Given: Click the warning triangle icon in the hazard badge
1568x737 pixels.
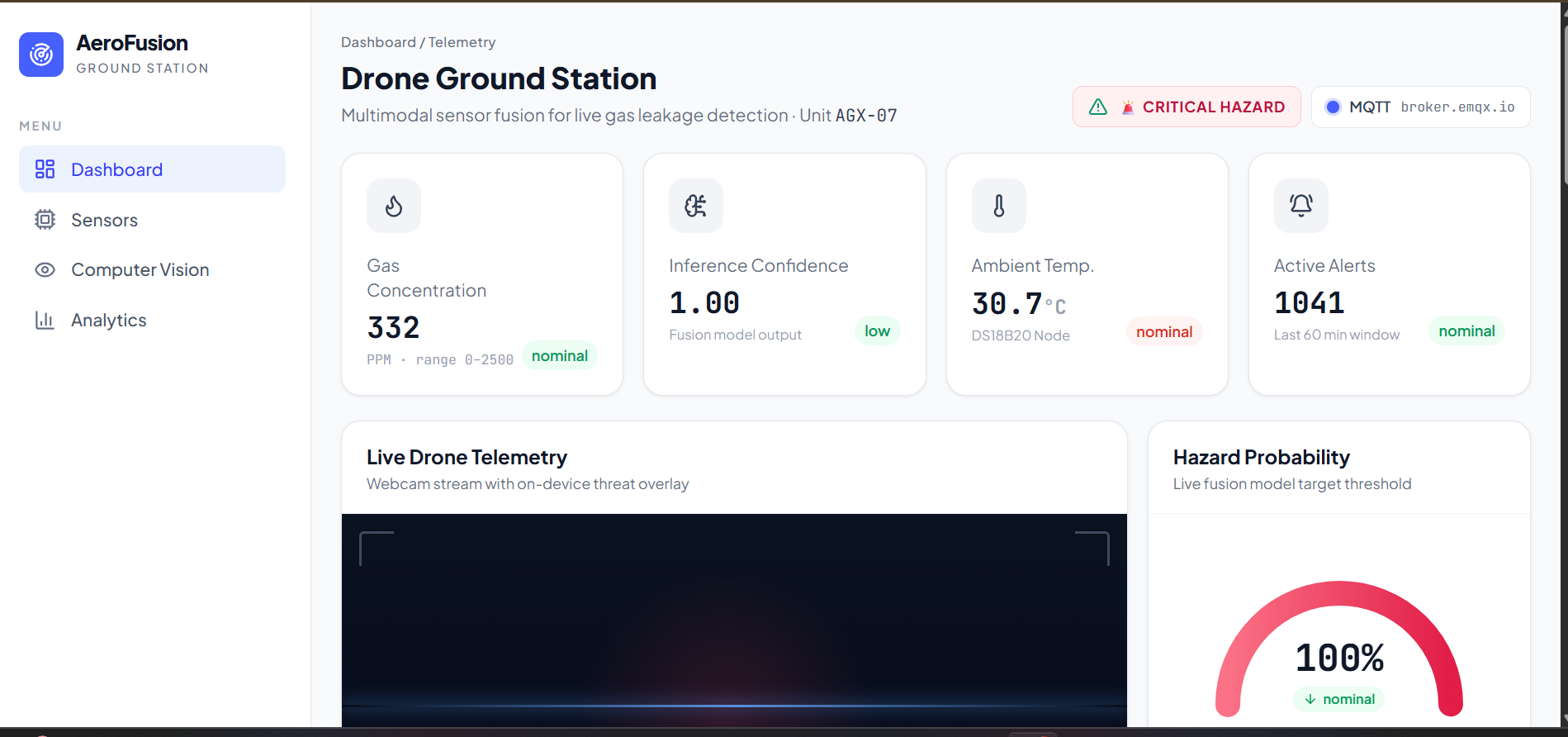Looking at the screenshot, I should (1098, 107).
